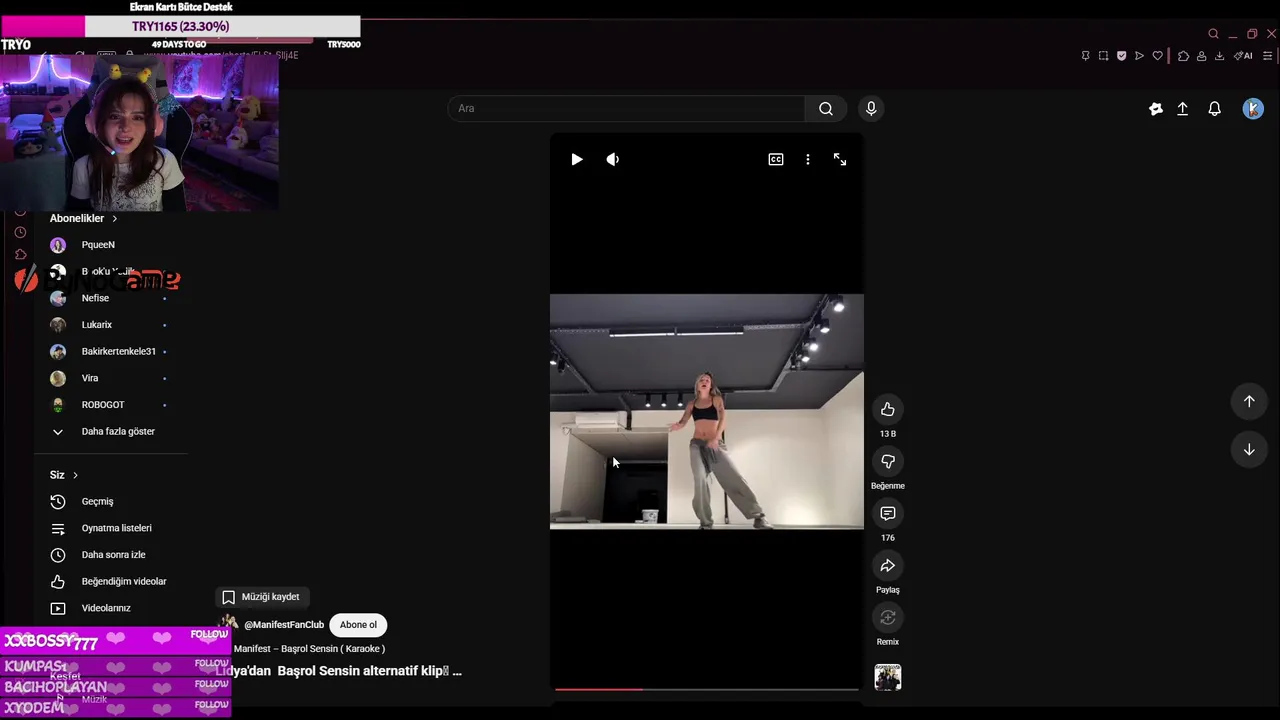Open the sound thumbnail below Remix
1280x720 pixels.
[x=888, y=677]
